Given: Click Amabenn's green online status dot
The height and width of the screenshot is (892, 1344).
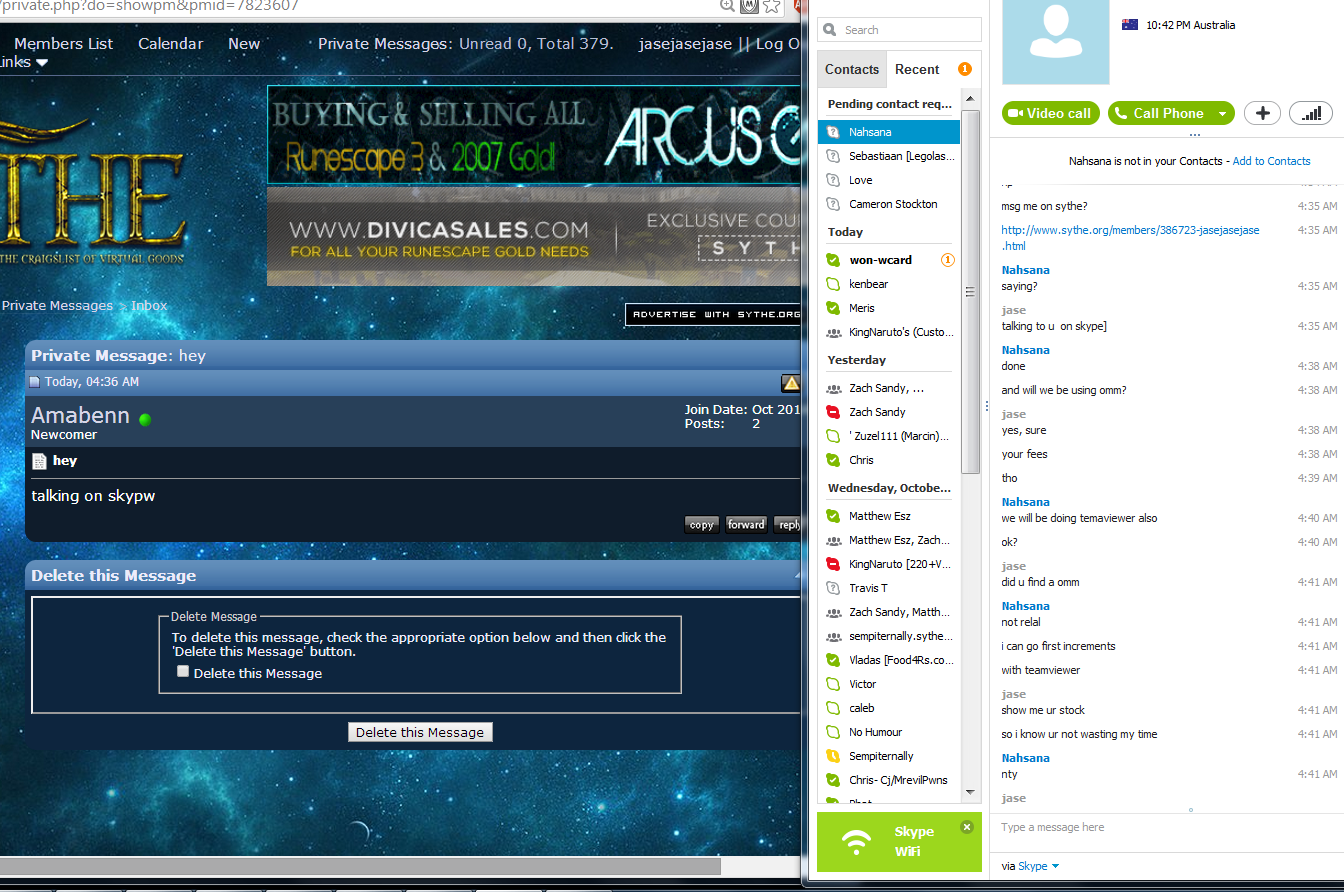Looking at the screenshot, I should coord(145,419).
